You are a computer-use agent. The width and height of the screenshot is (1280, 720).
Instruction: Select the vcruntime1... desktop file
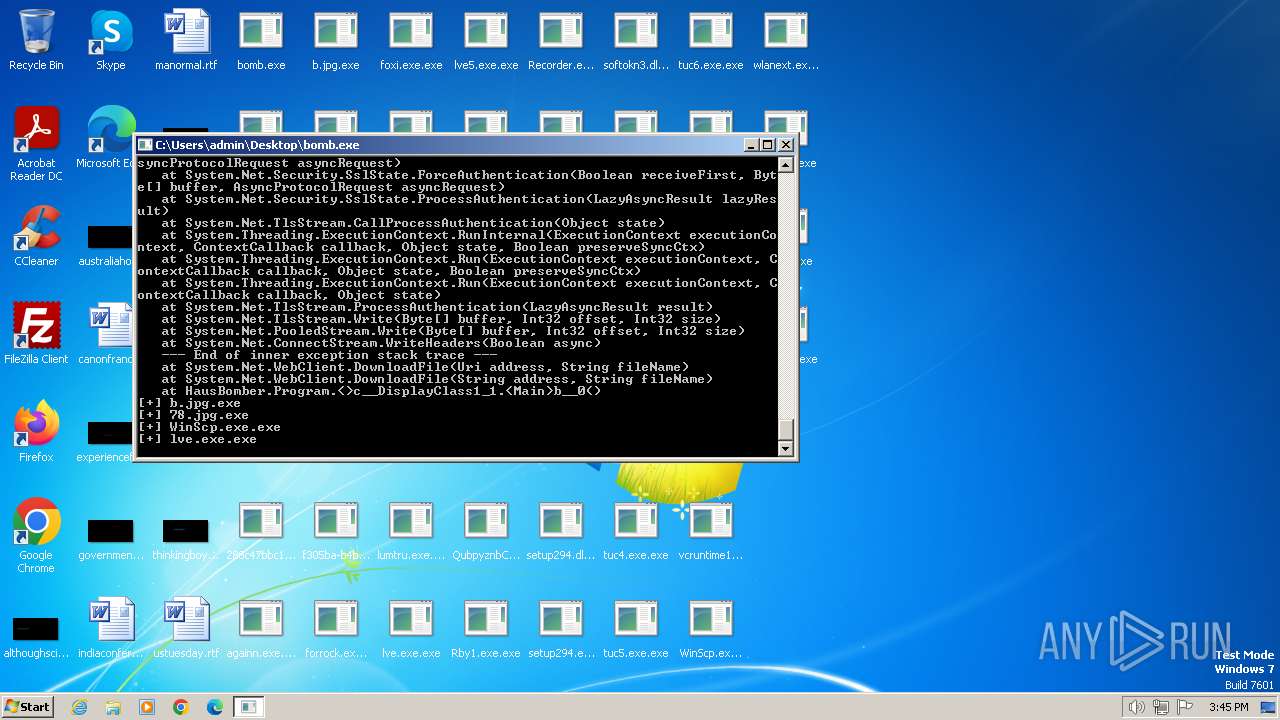tap(711, 530)
